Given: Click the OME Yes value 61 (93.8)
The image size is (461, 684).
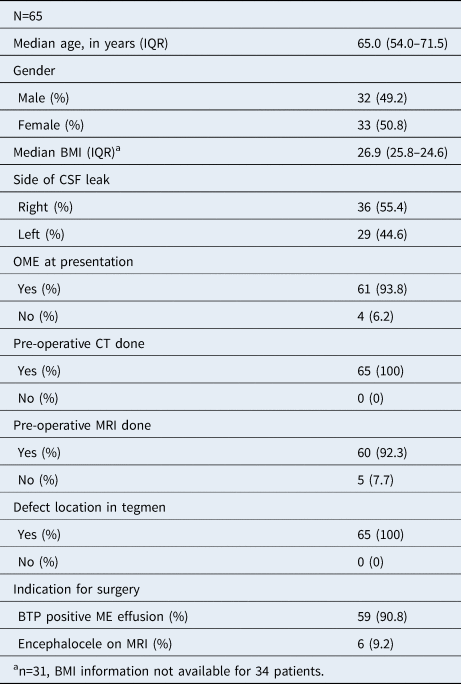Looking at the screenshot, I should click(x=382, y=289).
